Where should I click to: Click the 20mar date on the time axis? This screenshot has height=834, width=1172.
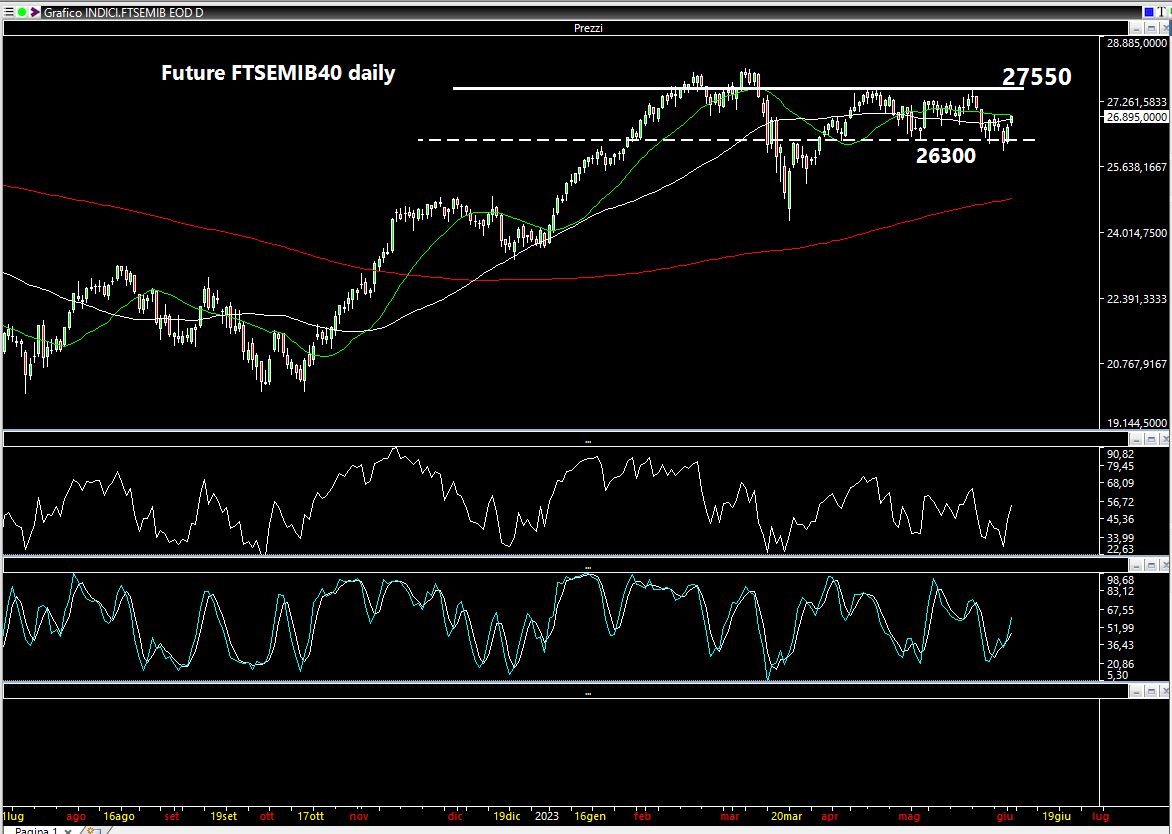tap(786, 816)
